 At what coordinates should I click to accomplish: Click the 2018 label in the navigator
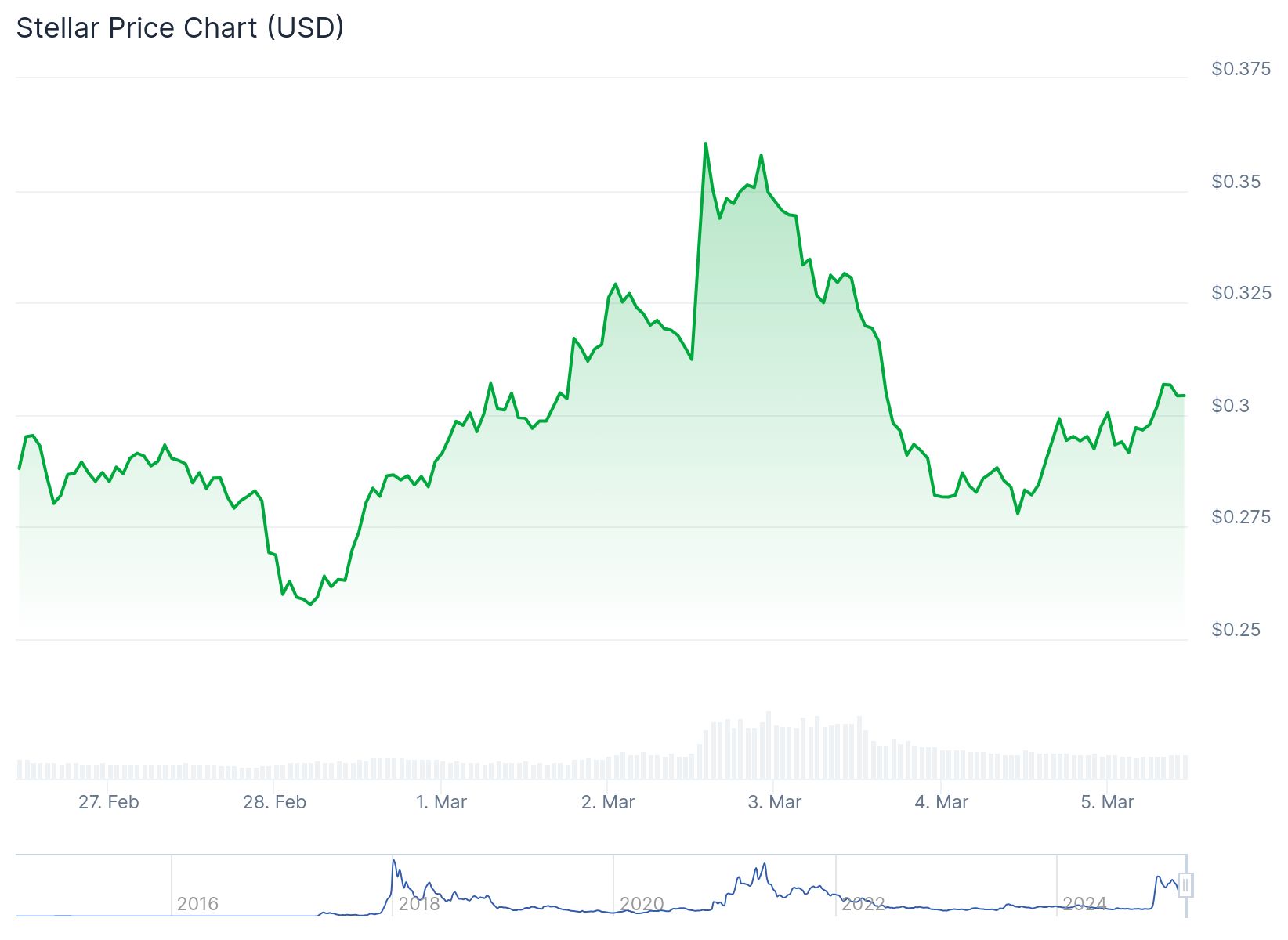point(419,904)
